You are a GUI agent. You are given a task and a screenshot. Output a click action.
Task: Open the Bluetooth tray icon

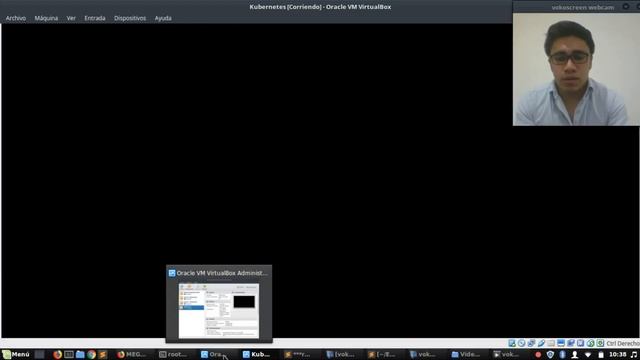[x=562, y=355]
